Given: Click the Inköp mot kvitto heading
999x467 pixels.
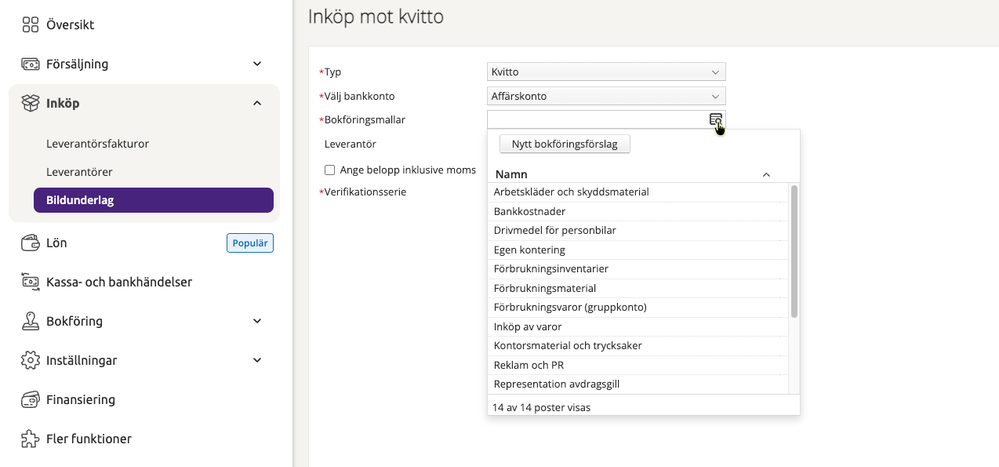Looking at the screenshot, I should [x=375, y=17].
